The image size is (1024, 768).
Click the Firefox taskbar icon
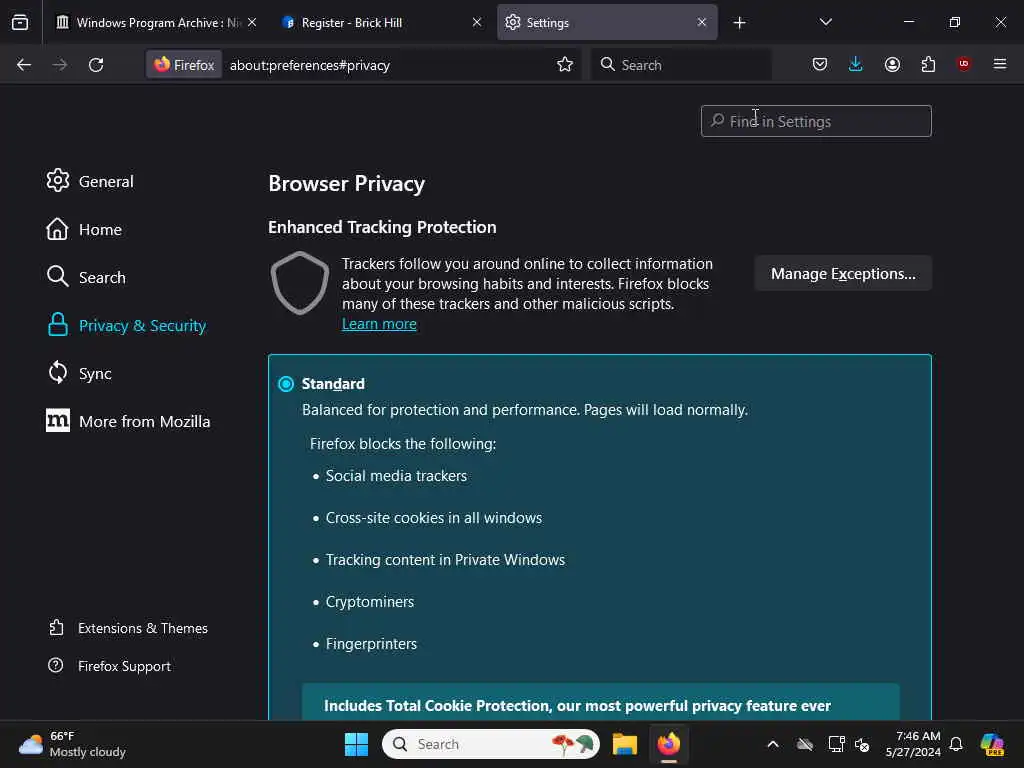[669, 744]
